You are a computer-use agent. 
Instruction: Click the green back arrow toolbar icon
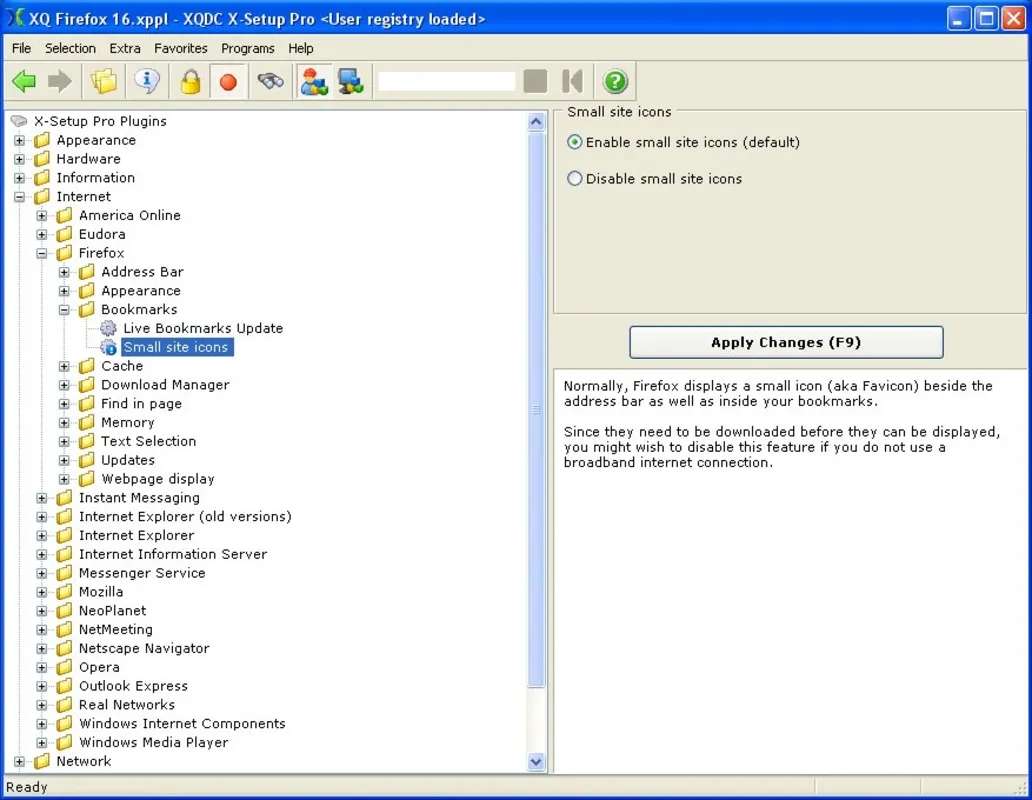pyautogui.click(x=24, y=82)
